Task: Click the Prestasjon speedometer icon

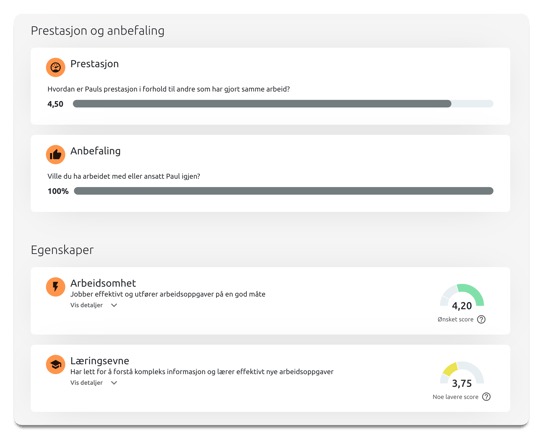Action: pos(55,67)
